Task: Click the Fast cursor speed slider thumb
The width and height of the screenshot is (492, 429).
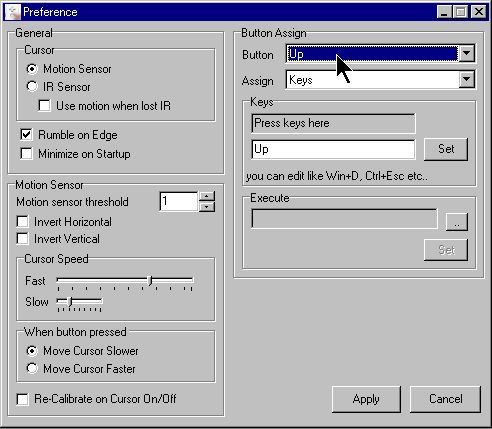Action: click(150, 281)
